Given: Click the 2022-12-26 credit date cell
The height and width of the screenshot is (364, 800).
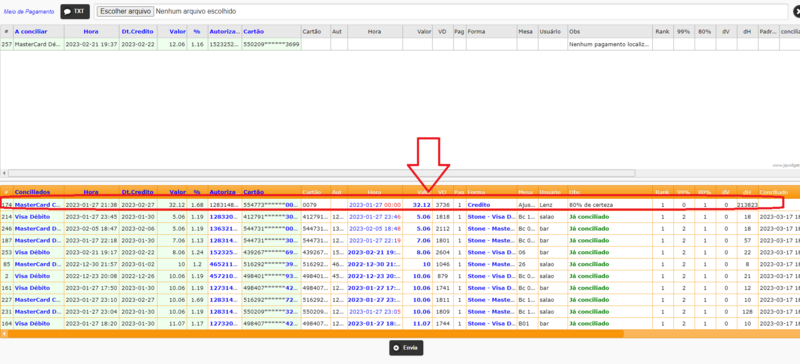Looking at the screenshot, I should 138,276.
